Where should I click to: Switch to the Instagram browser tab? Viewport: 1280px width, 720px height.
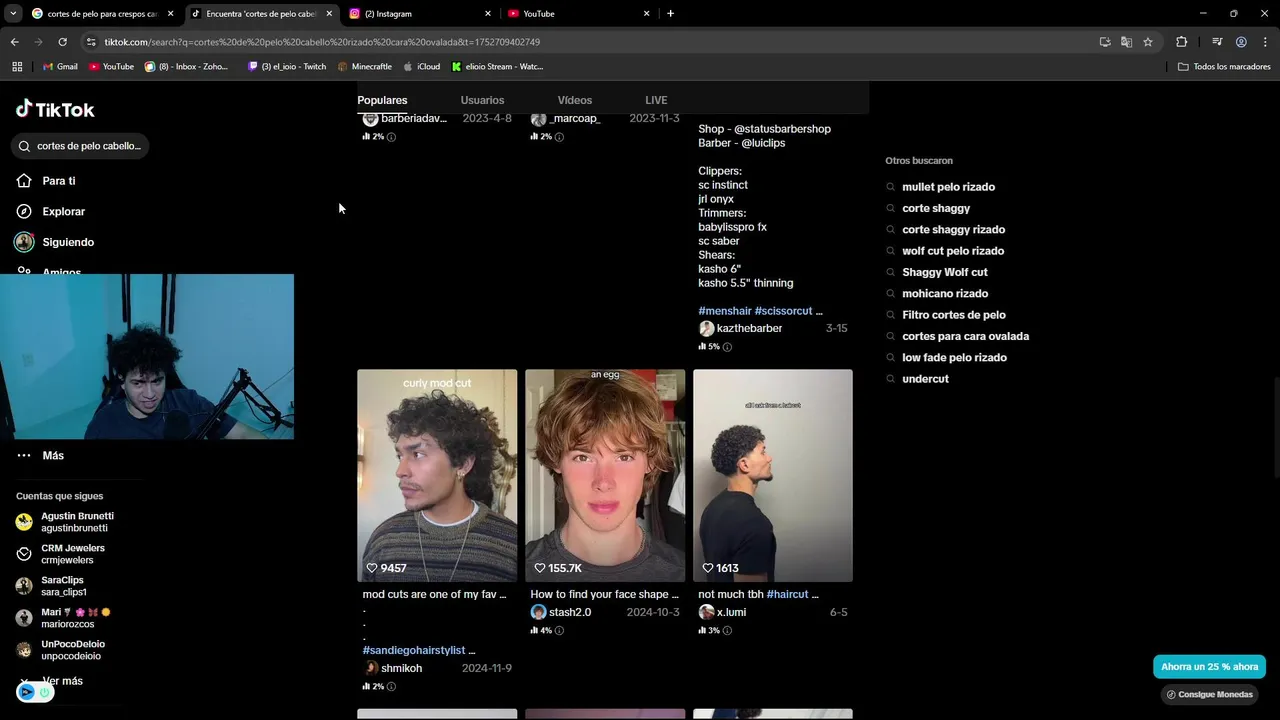420,14
